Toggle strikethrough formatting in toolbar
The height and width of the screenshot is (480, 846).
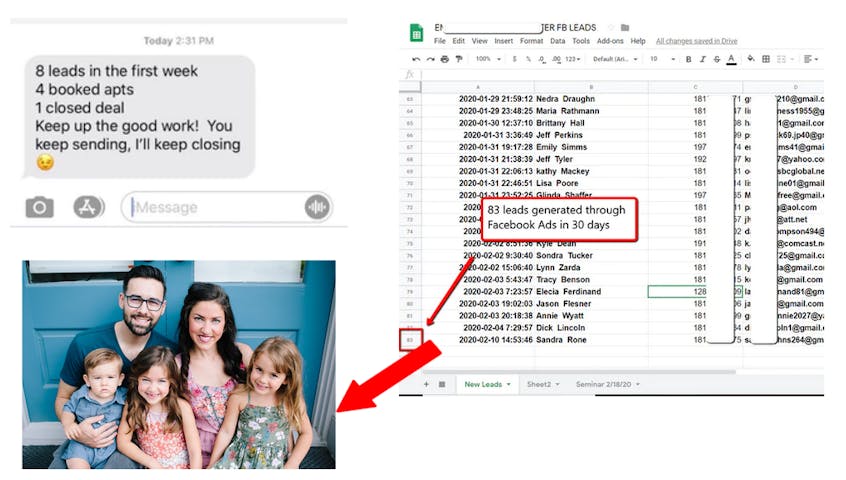pyautogui.click(x=716, y=60)
